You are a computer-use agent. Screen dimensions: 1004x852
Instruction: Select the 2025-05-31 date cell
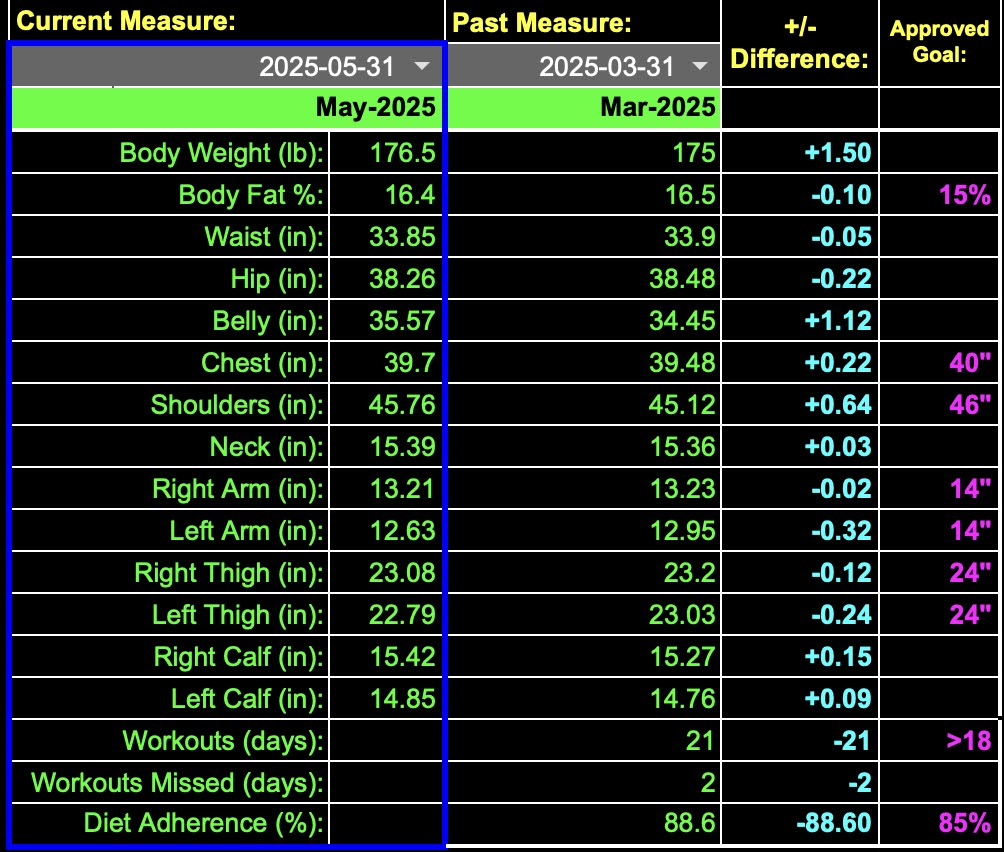pos(326,67)
